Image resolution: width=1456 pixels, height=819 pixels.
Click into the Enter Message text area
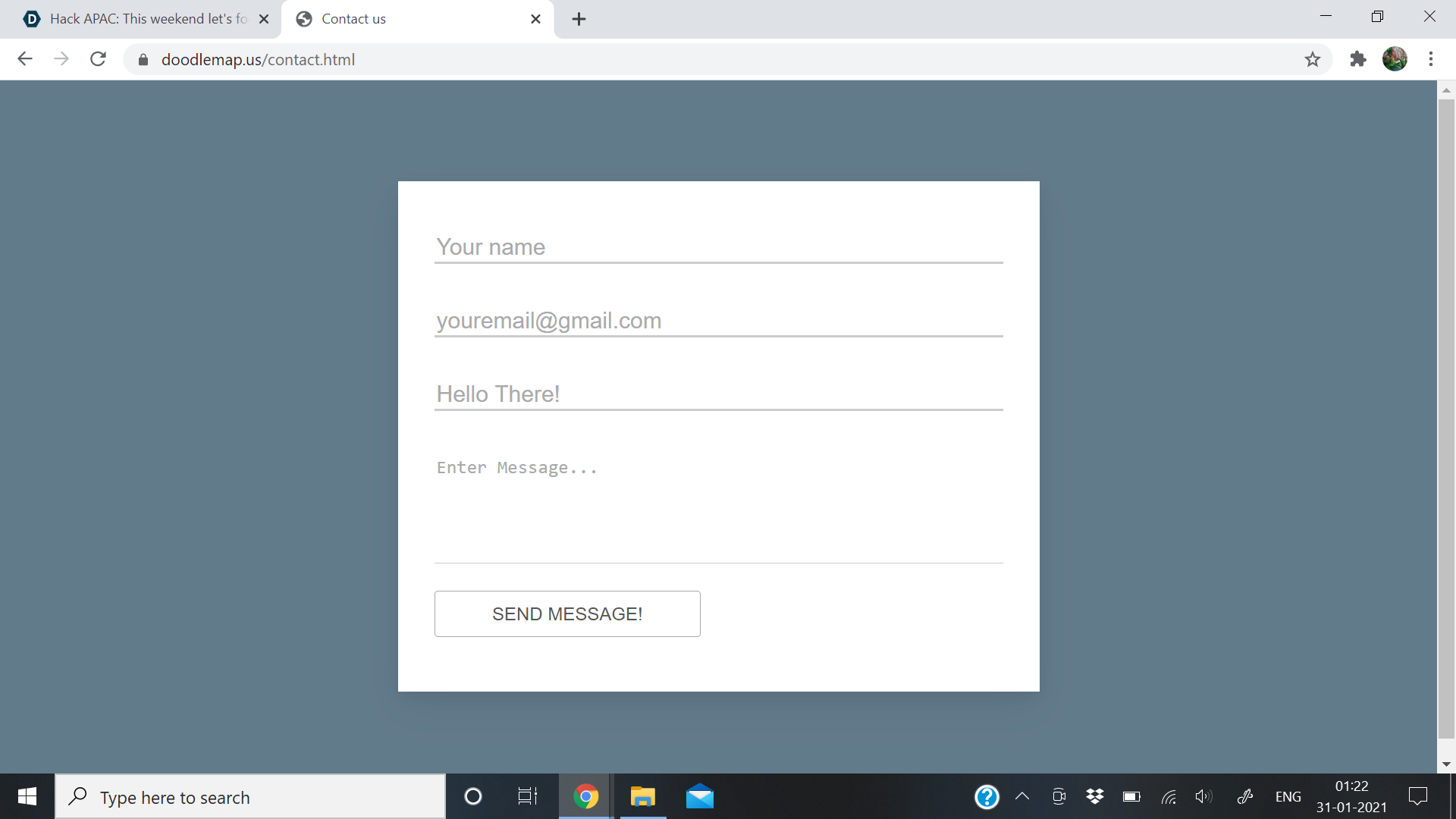tap(717, 504)
